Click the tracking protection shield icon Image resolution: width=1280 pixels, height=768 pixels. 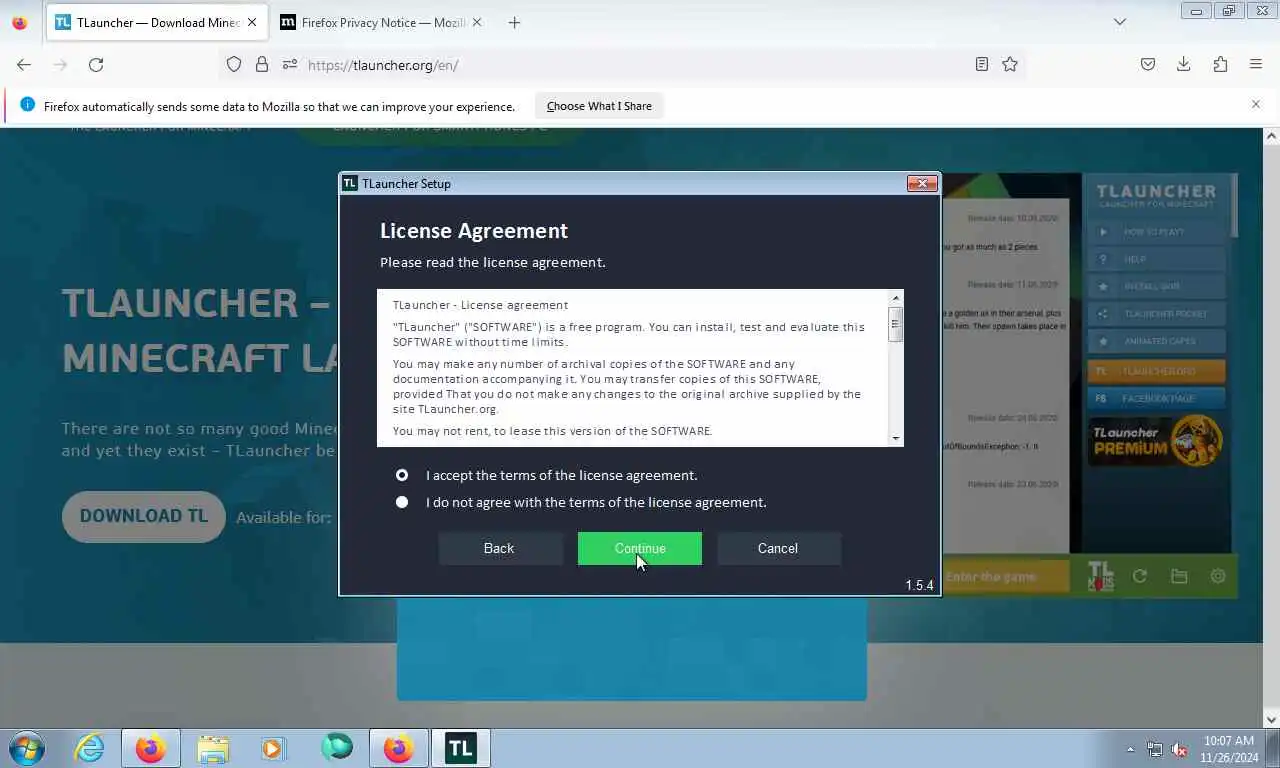click(234, 64)
